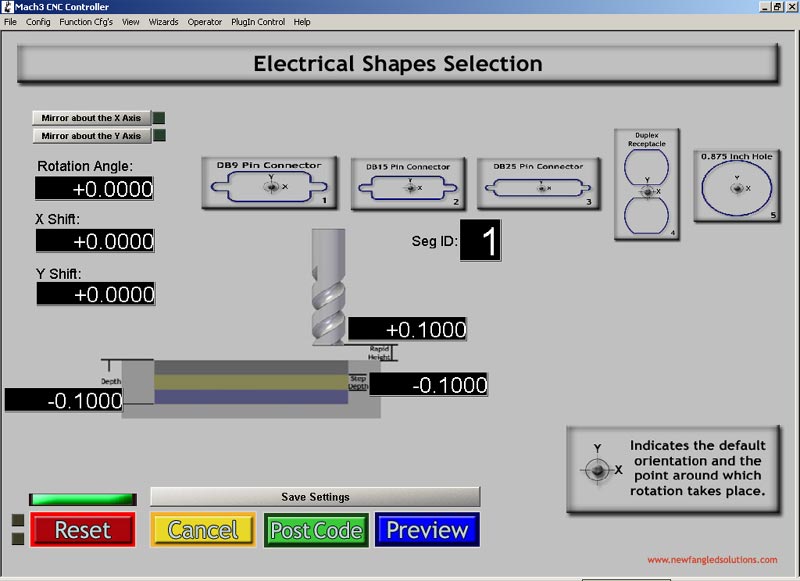Choose the Duplex Receptacle shape

pyautogui.click(x=646, y=184)
